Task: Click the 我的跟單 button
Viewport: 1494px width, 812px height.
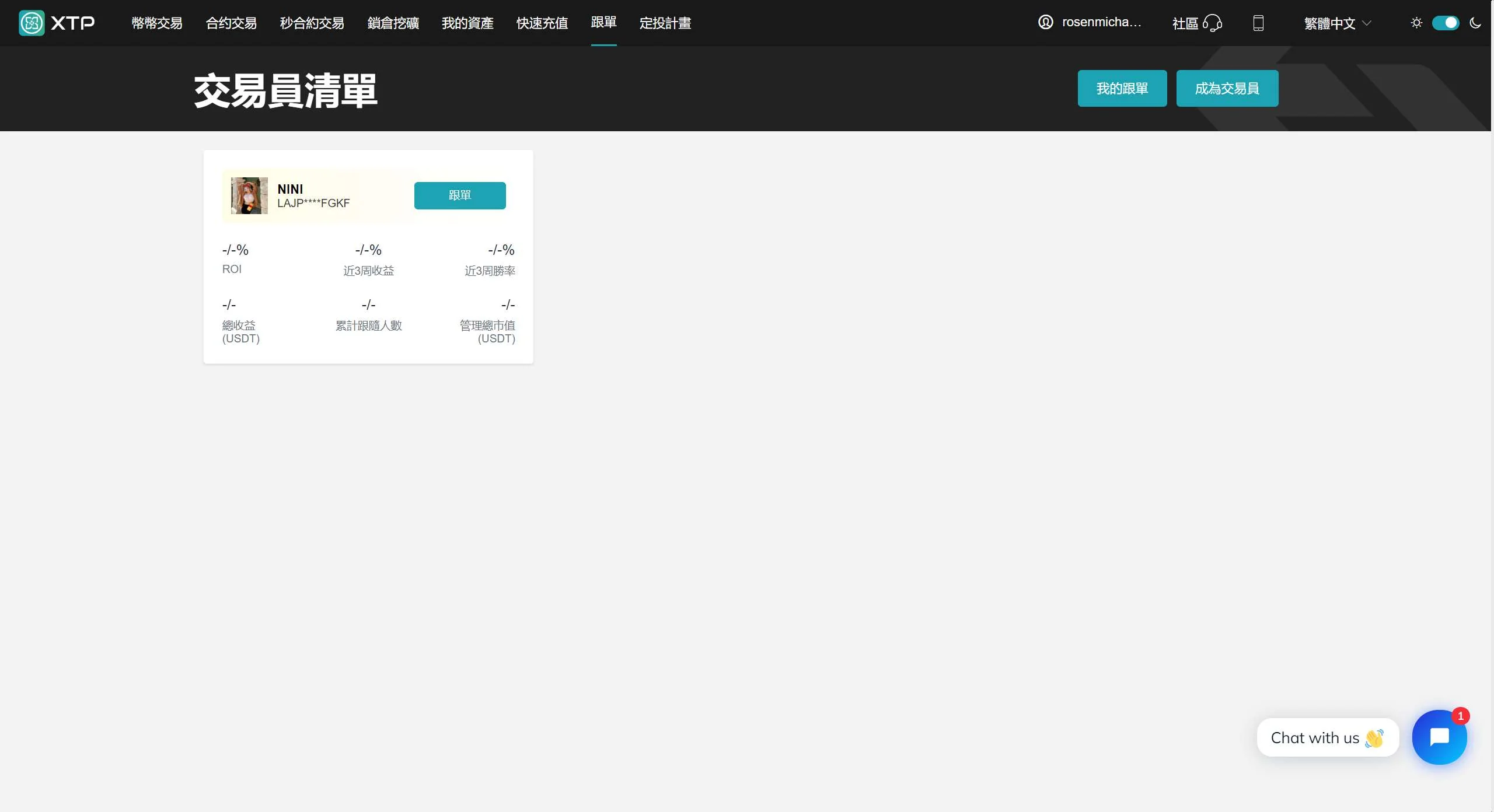Action: (x=1122, y=89)
